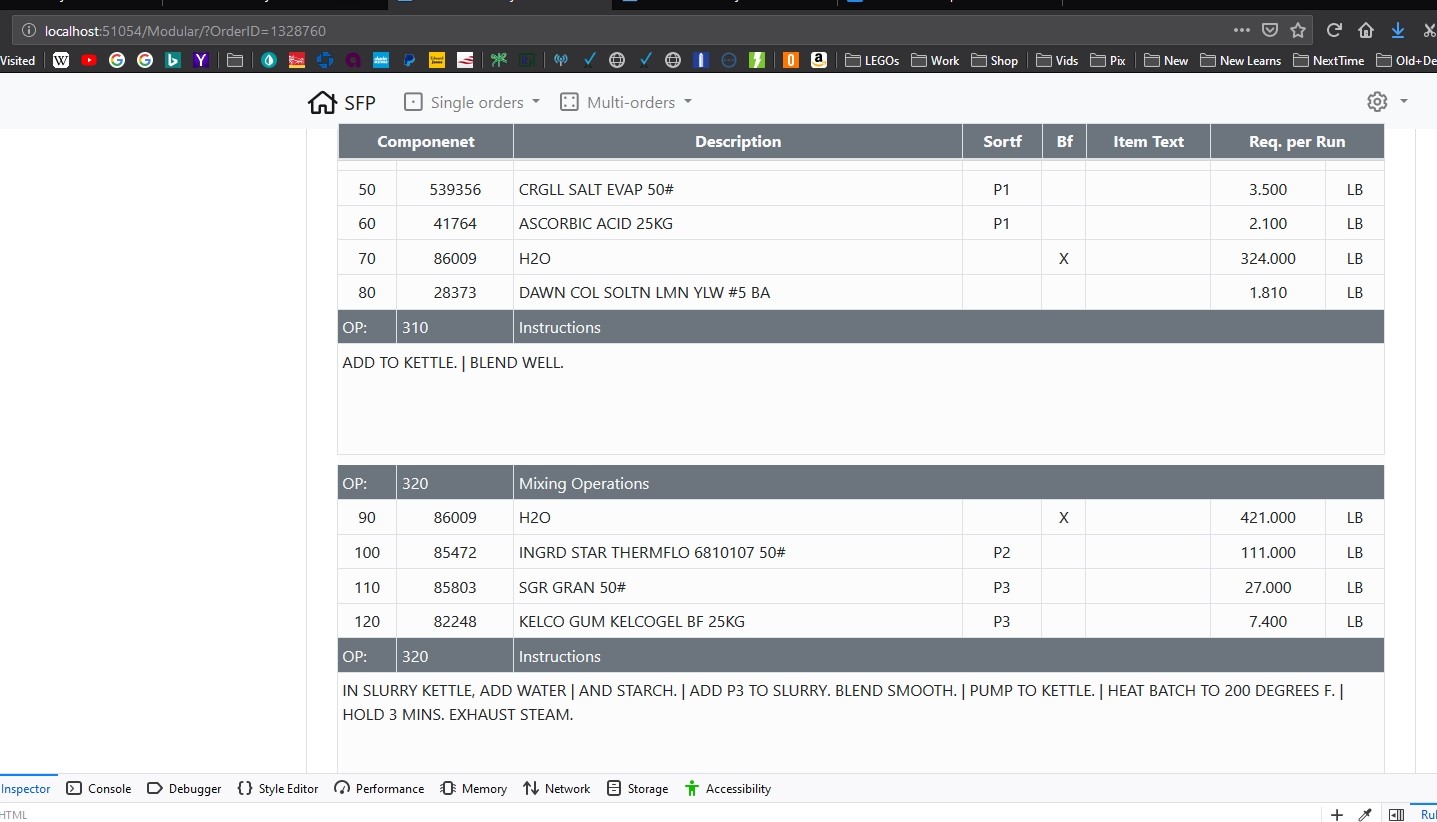
Task: Switch to the Network devtools tab
Action: click(x=557, y=788)
